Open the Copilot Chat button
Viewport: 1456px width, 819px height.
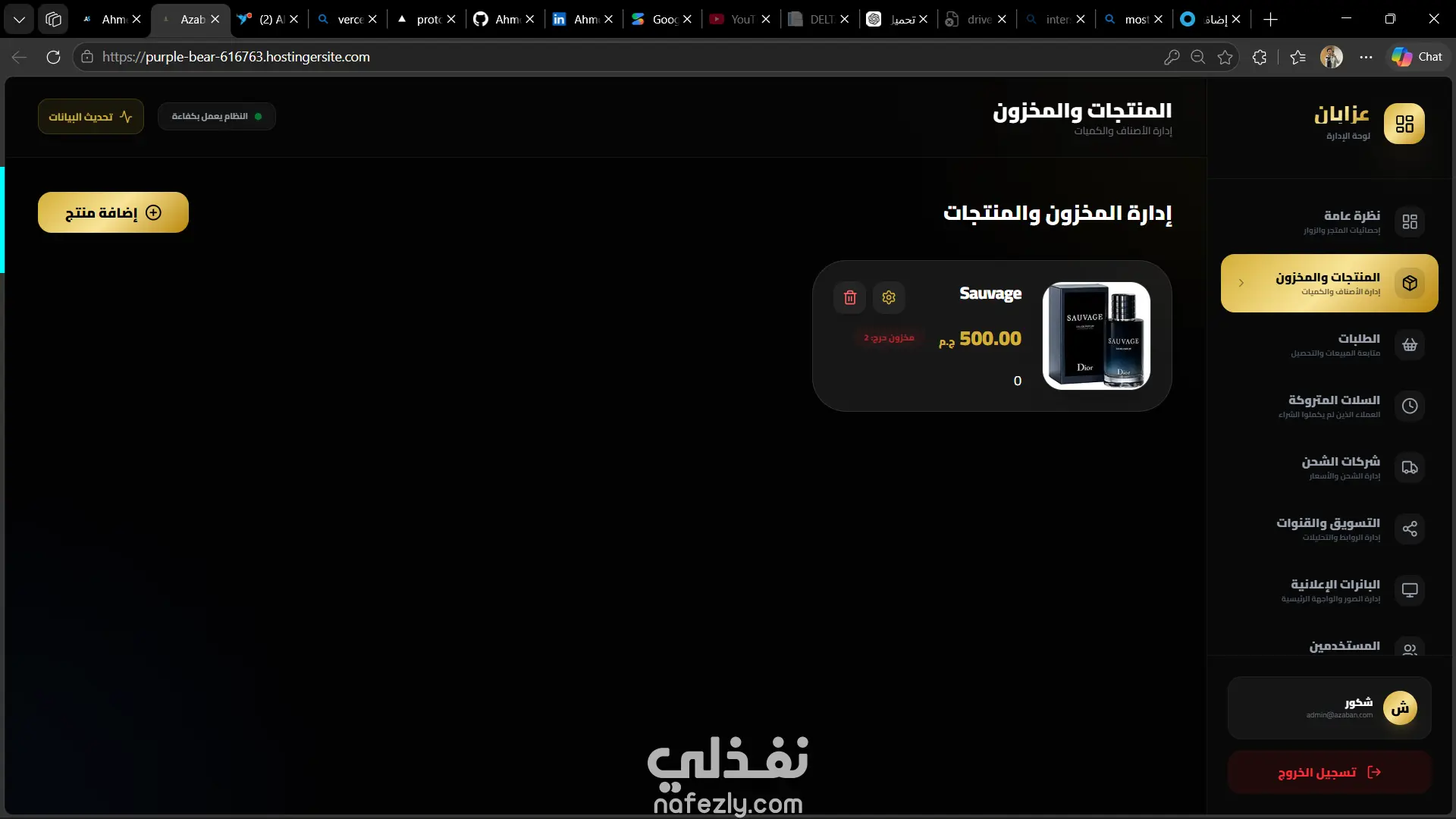click(1417, 57)
